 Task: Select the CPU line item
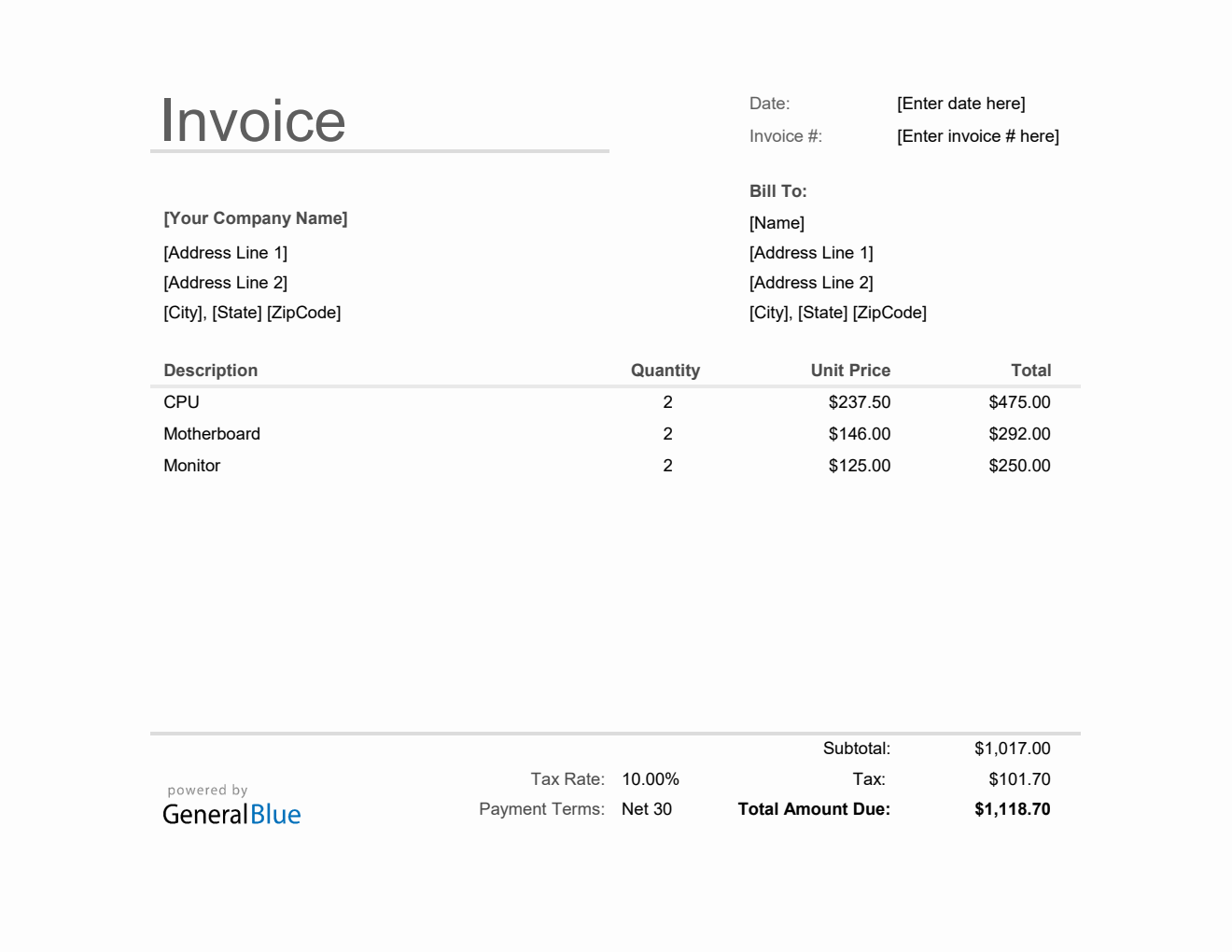click(181, 401)
